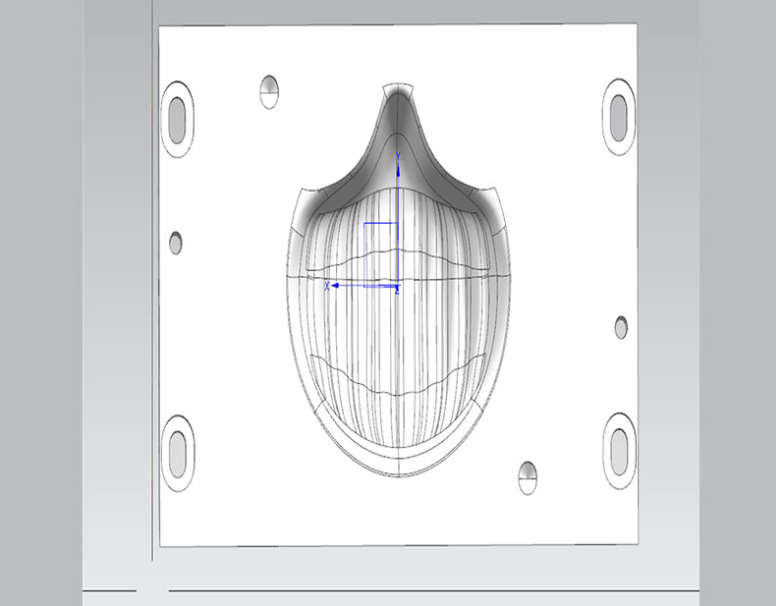The image size is (776, 606).
Task: Pick the oval slot hole in the upper-right corner of the plate
Action: [619, 117]
